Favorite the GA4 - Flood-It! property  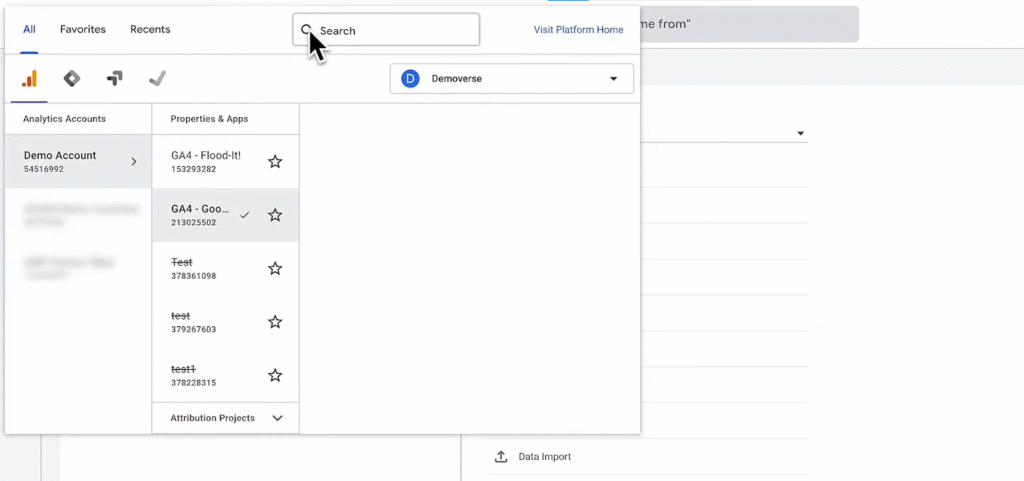coord(275,162)
